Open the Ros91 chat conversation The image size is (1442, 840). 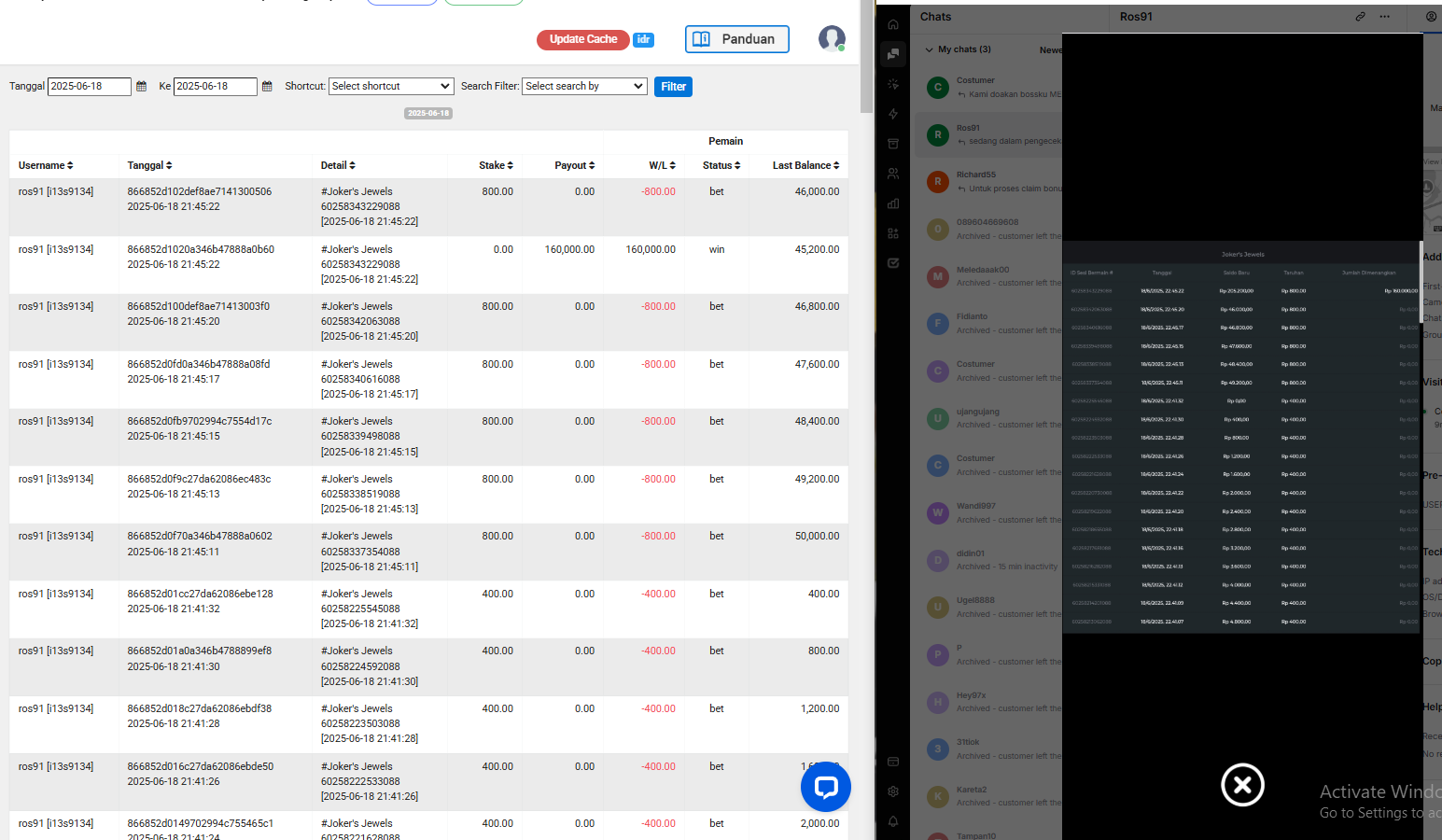click(988, 134)
